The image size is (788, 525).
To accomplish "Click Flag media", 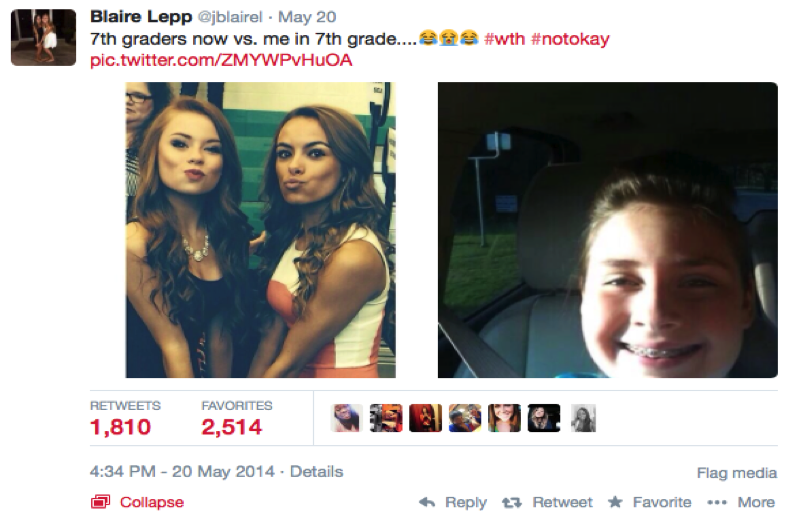I will pyautogui.click(x=737, y=473).
